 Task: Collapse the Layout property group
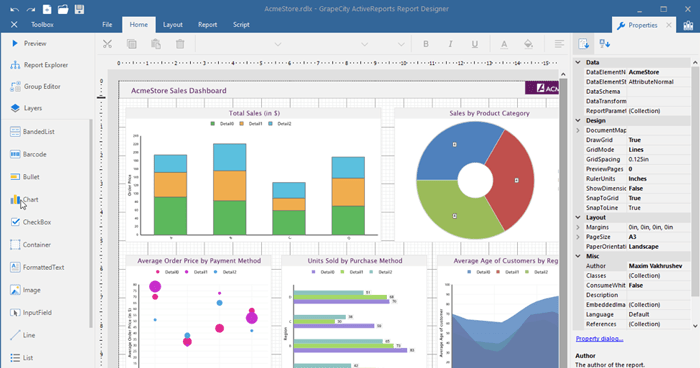[578, 217]
